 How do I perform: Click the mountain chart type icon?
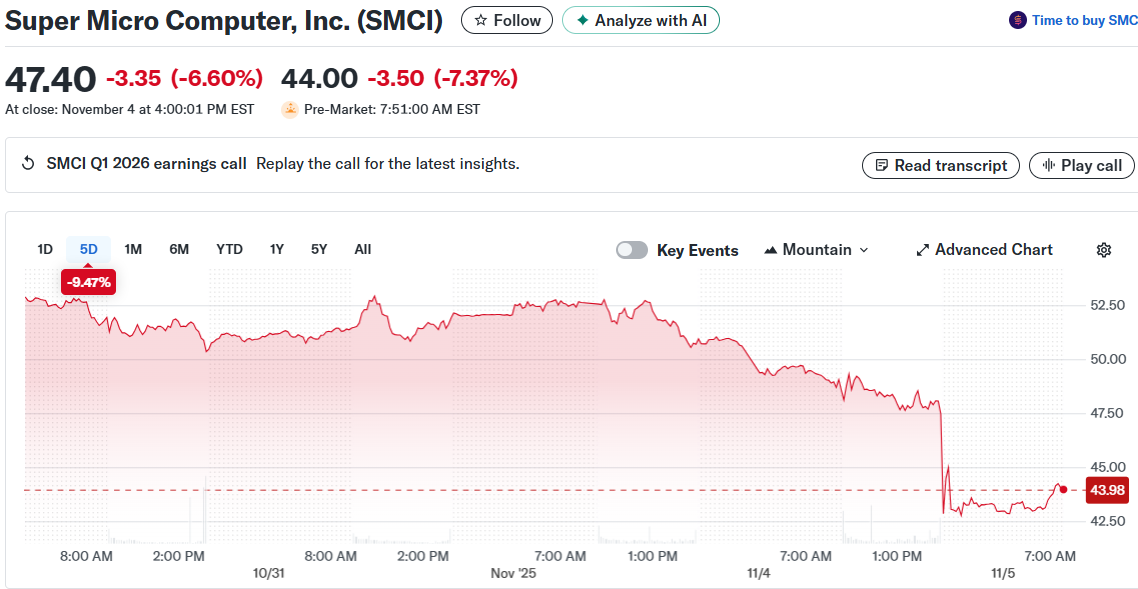(770, 250)
